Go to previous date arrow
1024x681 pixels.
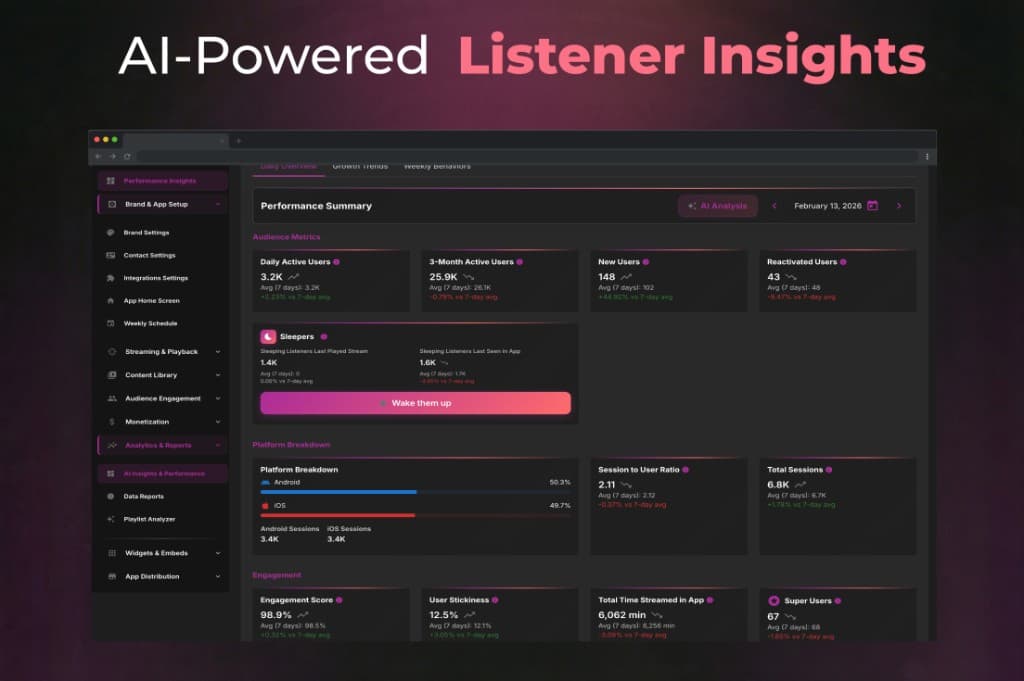pos(775,206)
